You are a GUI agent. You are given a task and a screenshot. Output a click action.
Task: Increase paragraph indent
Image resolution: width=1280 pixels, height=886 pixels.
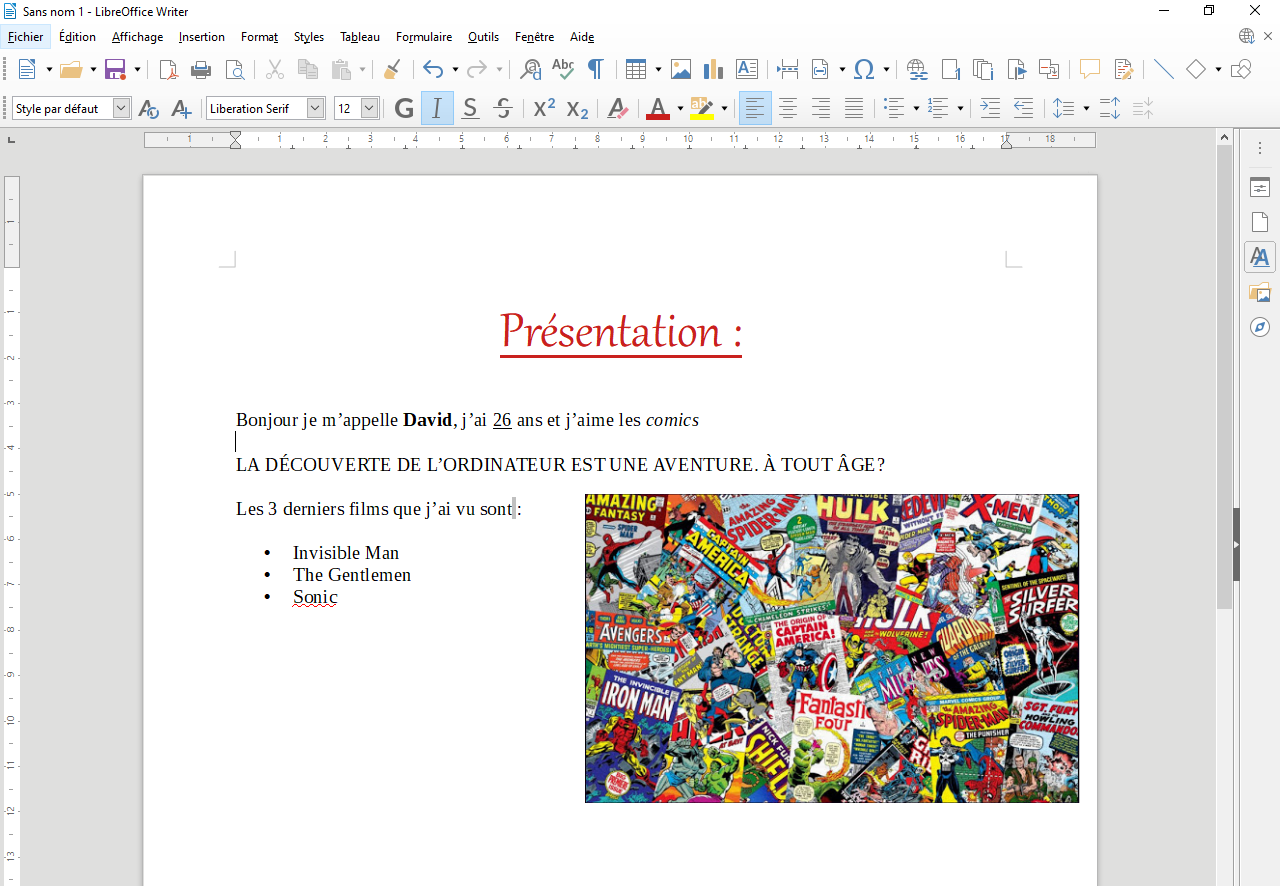(990, 108)
